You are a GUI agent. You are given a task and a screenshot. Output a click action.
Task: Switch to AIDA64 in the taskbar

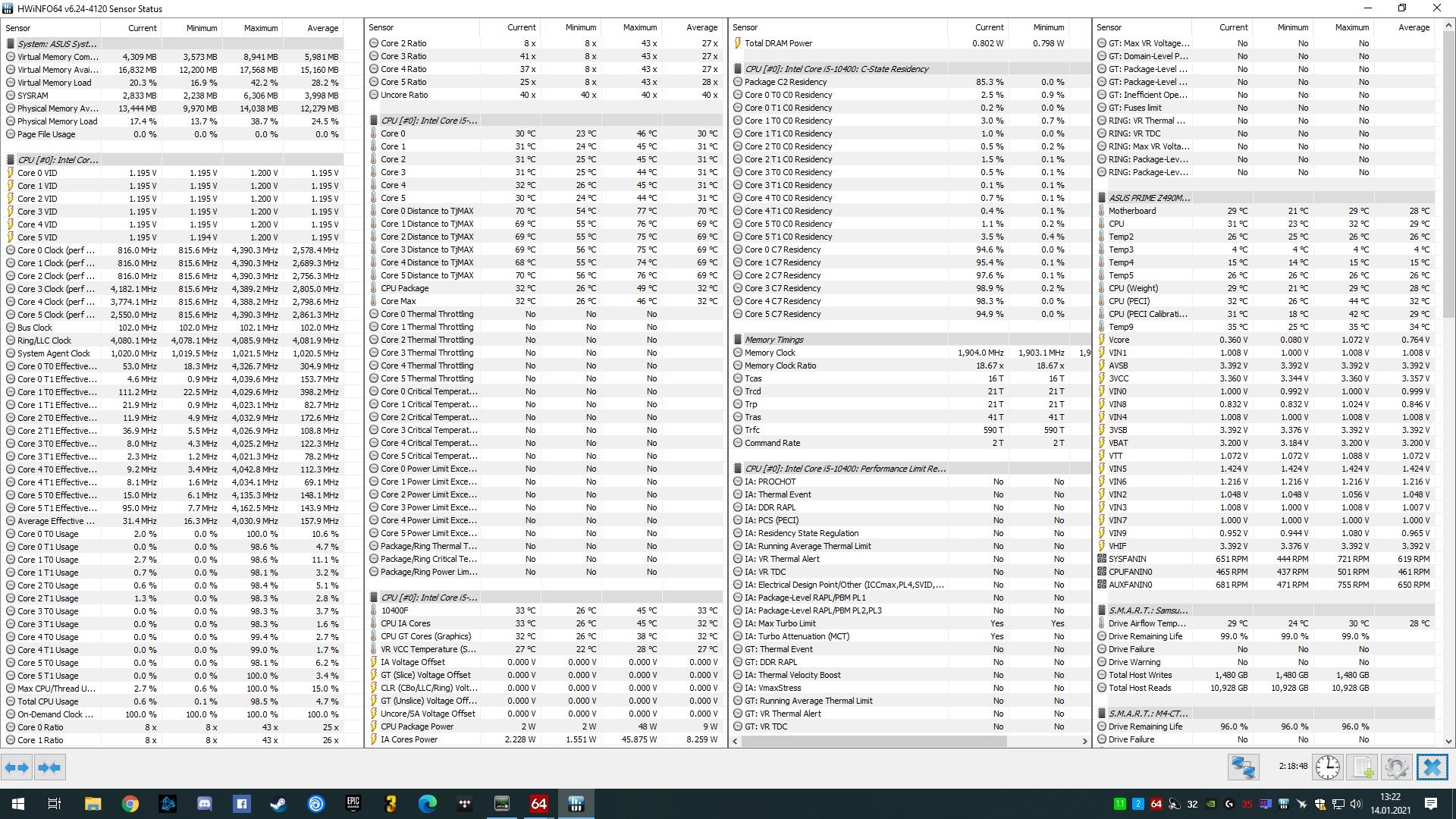click(539, 804)
